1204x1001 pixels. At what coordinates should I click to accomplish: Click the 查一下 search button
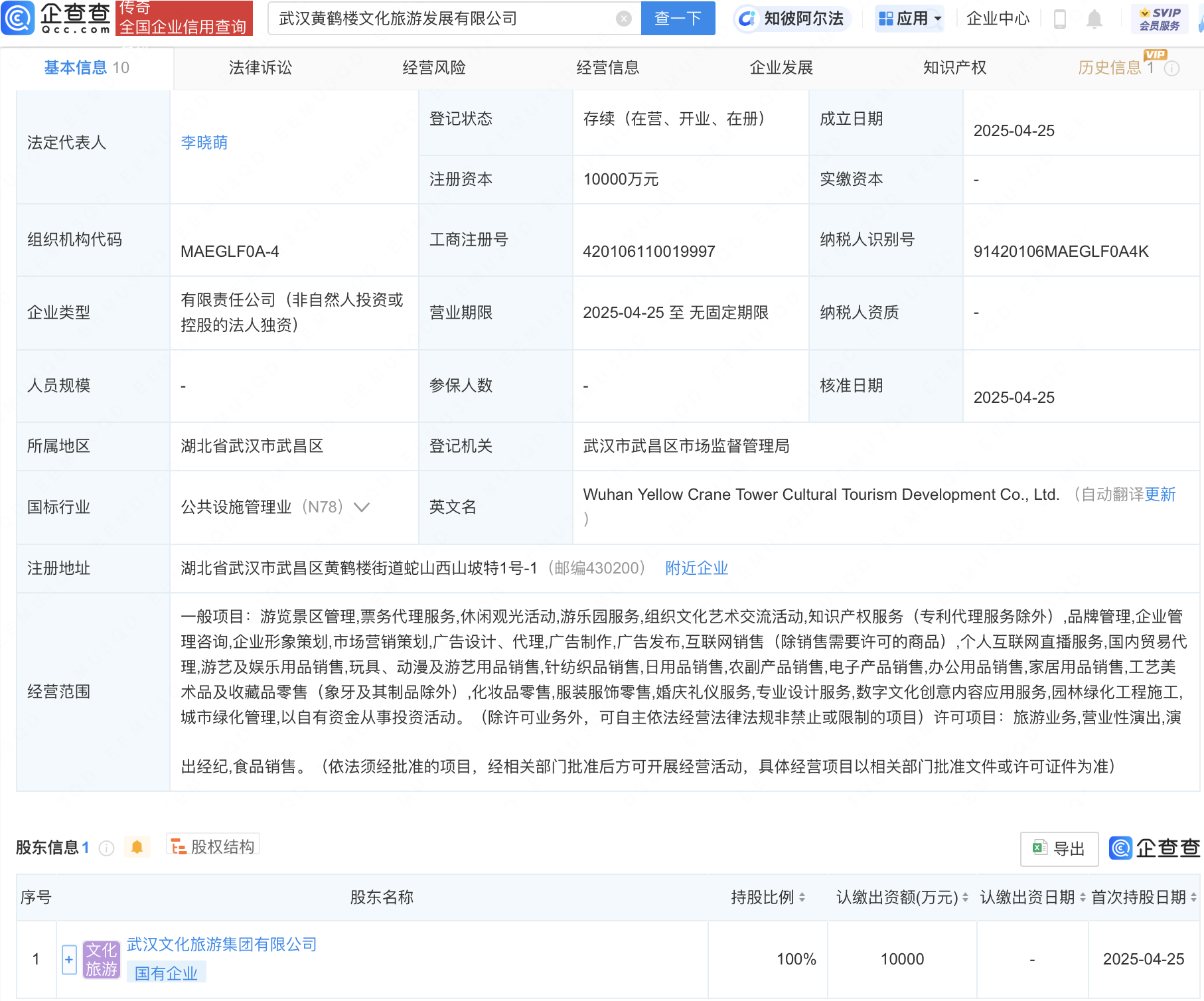(x=678, y=19)
